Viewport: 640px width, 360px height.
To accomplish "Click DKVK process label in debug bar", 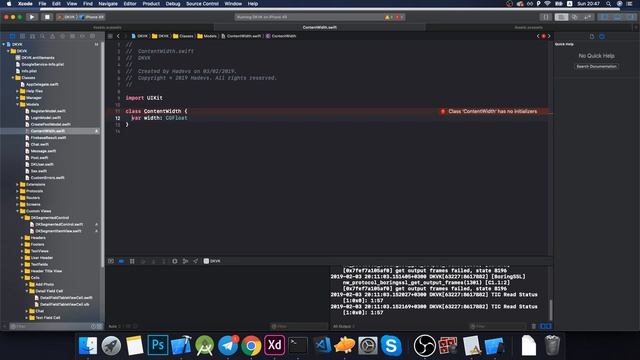I will (212, 261).
